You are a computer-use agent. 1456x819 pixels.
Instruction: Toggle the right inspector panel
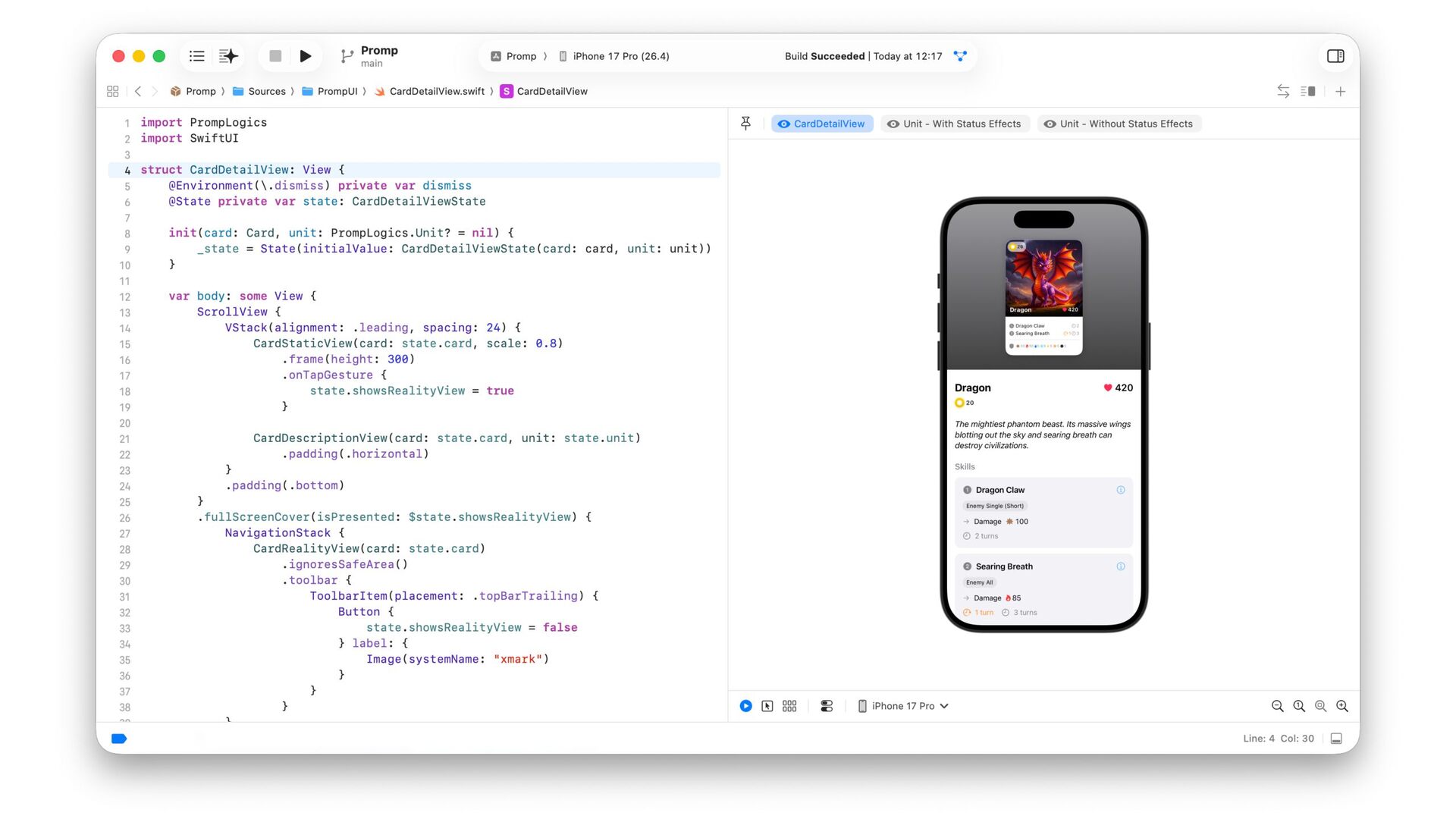1335,56
